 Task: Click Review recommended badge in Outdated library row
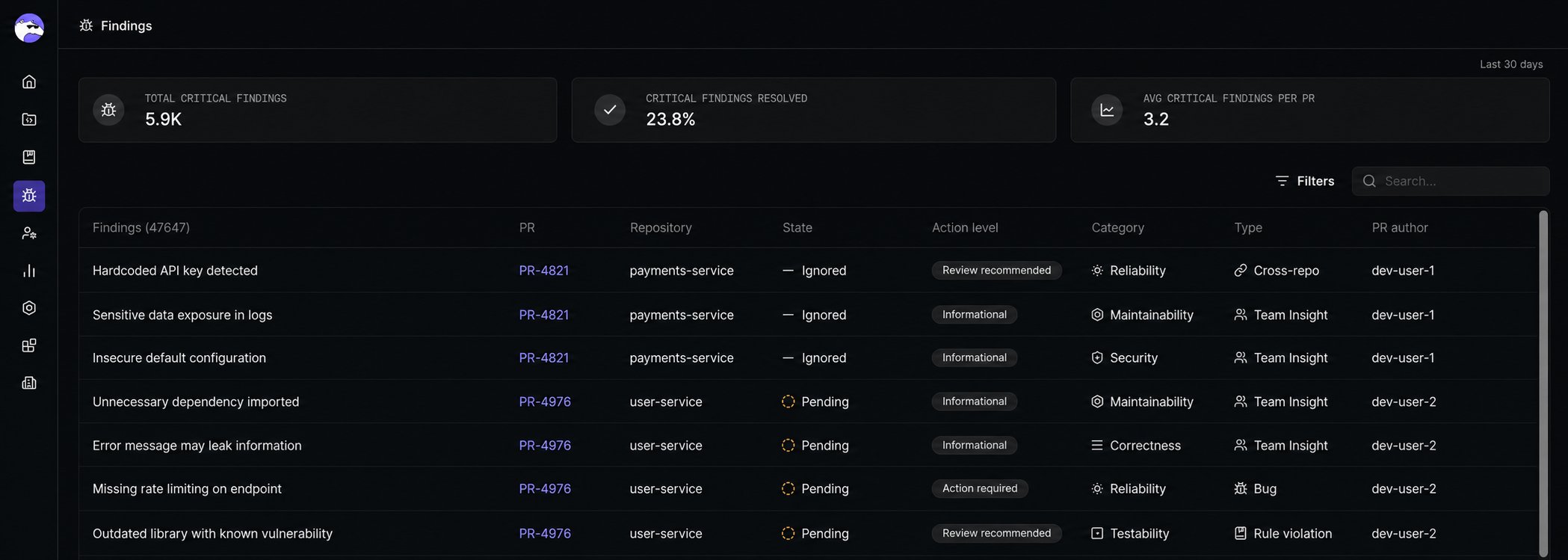point(996,533)
